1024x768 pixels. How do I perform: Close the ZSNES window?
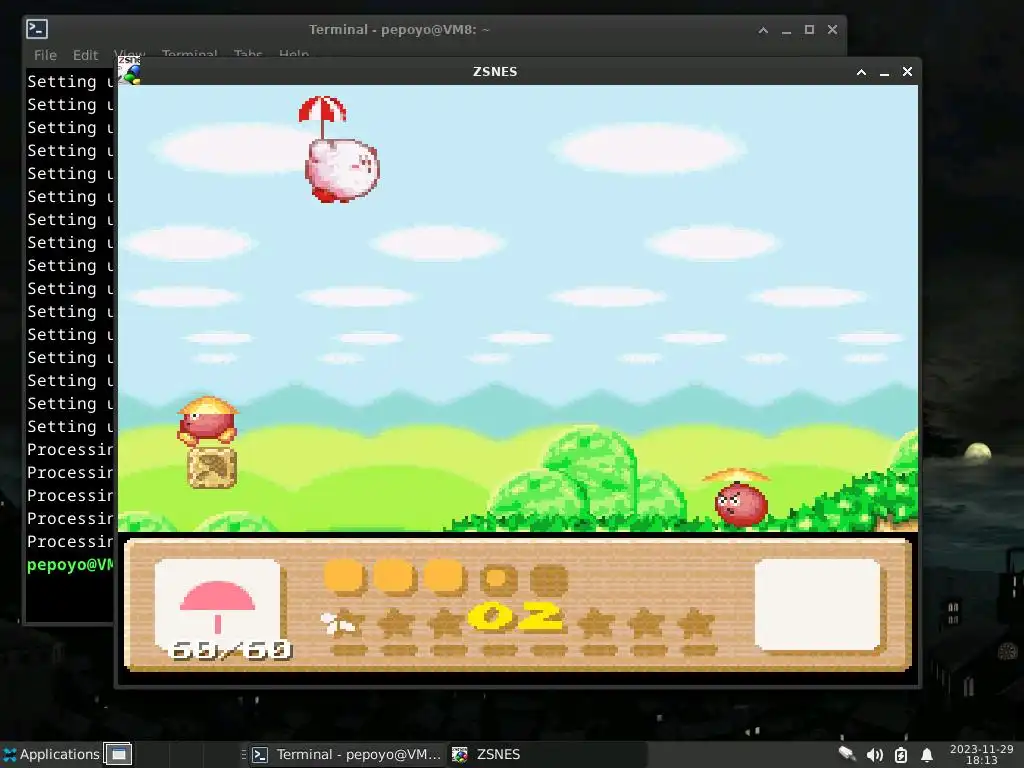tap(907, 72)
